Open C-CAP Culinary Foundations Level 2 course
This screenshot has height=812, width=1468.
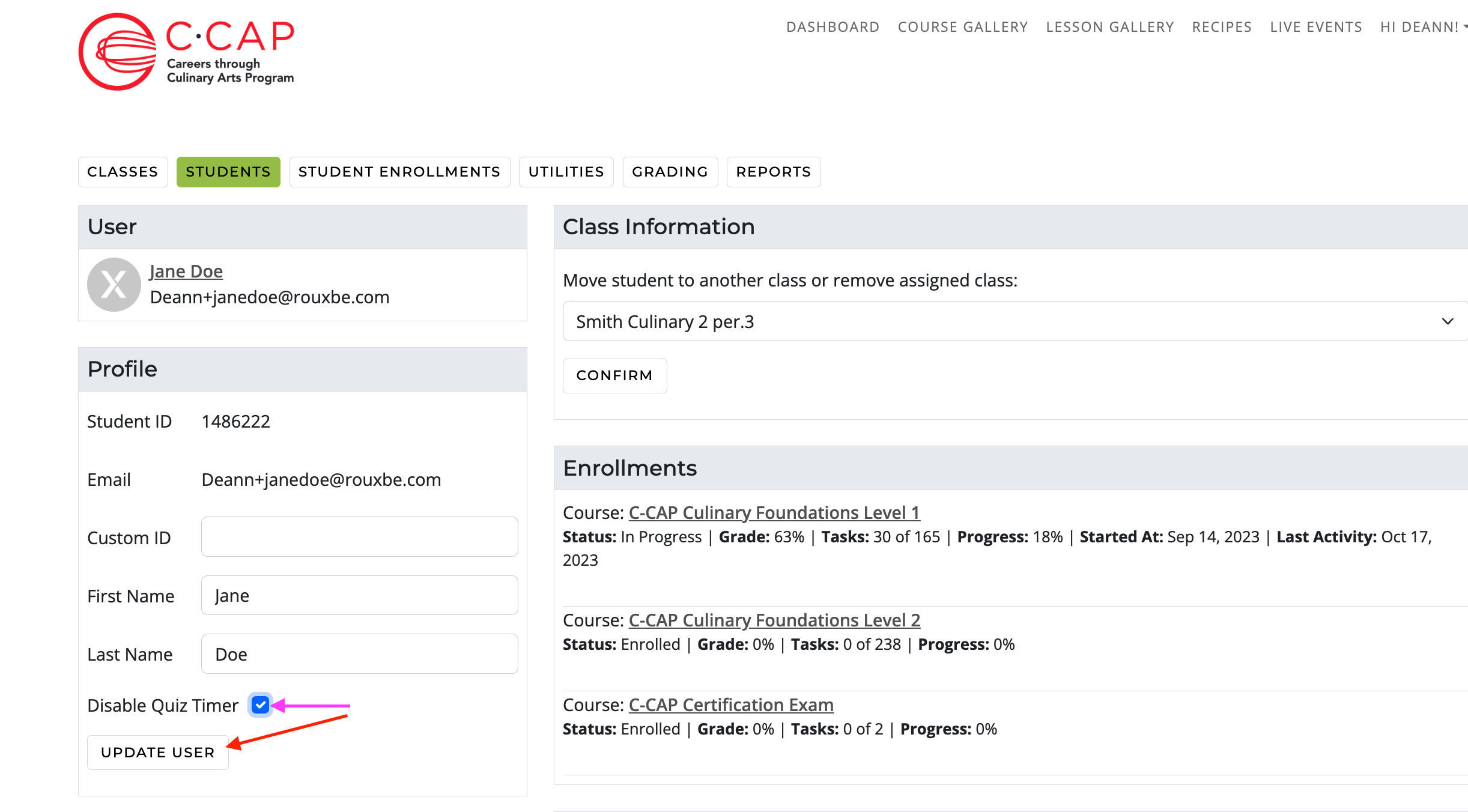click(x=774, y=620)
